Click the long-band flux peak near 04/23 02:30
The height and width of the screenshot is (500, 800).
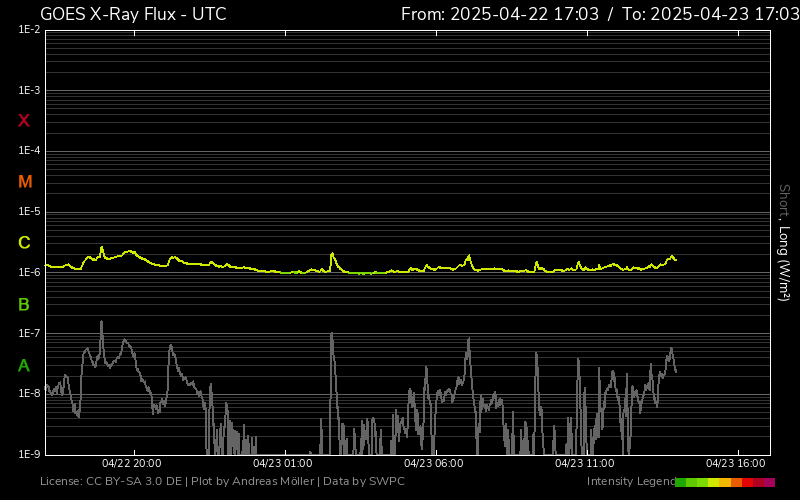pos(332,254)
